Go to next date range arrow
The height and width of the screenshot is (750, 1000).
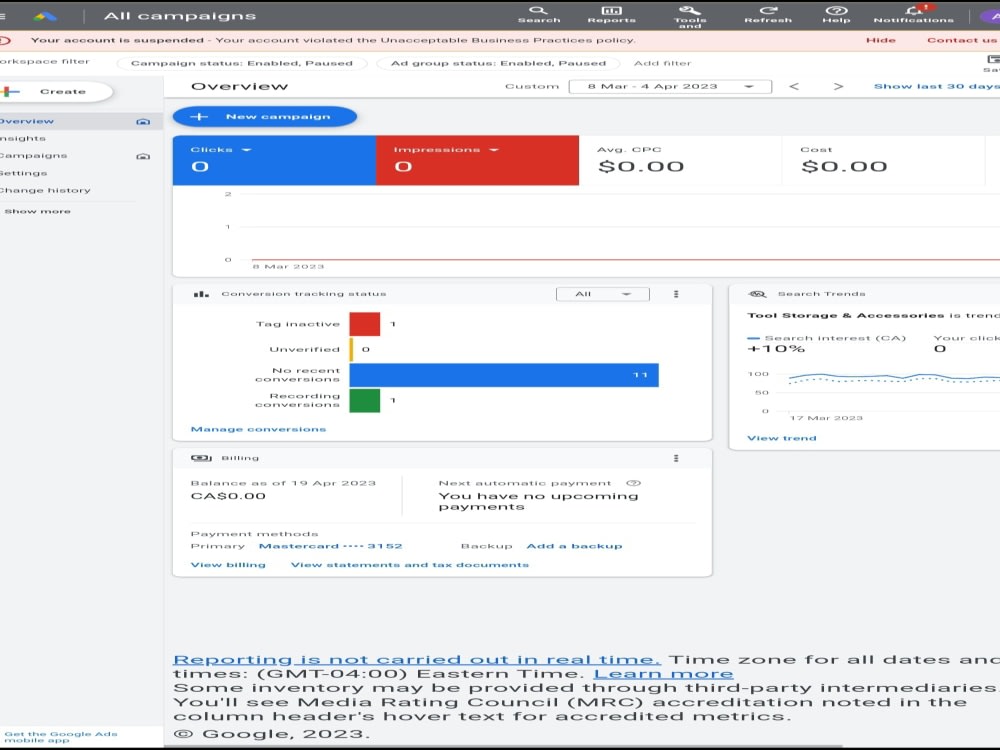coord(838,86)
